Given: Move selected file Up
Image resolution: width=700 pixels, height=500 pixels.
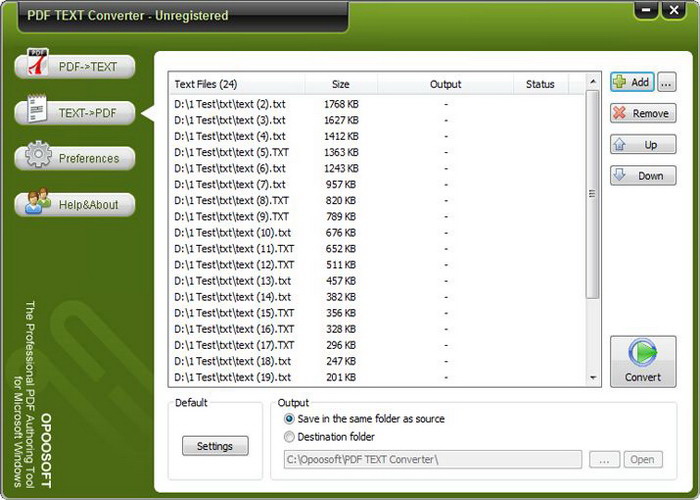Looking at the screenshot, I should click(x=643, y=145).
